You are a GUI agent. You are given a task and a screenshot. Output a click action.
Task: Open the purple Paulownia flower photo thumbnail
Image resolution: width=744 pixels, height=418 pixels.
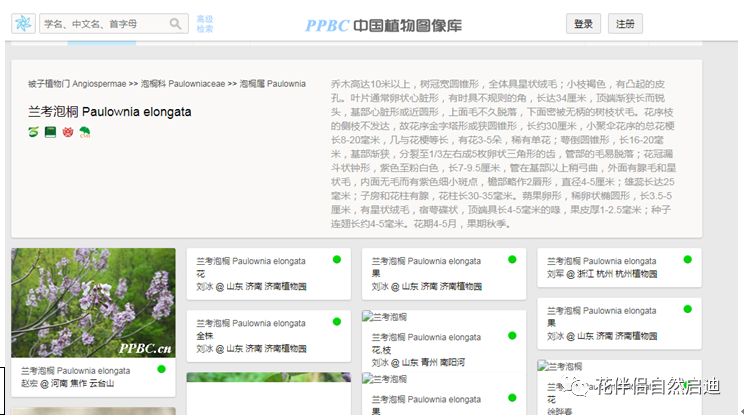click(93, 303)
